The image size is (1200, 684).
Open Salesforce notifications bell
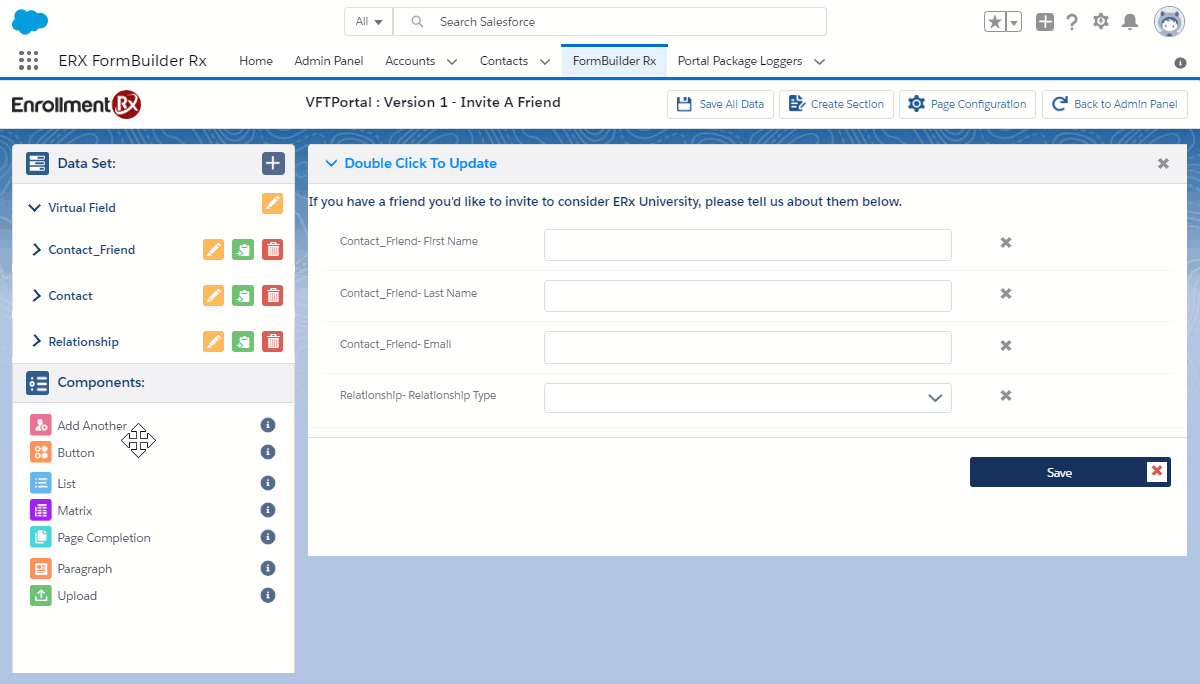(x=1130, y=21)
